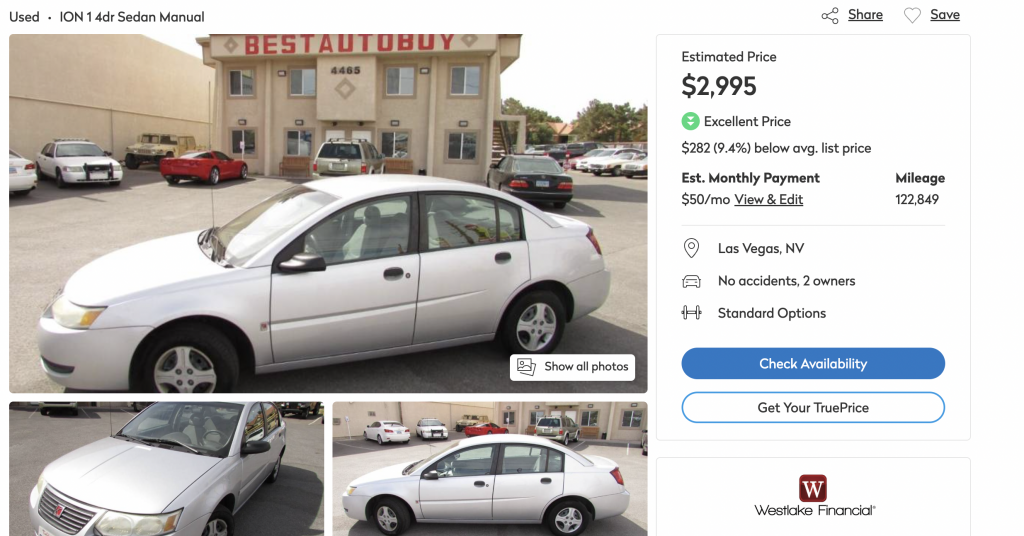
Task: Click the share network icon
Action: (830, 16)
